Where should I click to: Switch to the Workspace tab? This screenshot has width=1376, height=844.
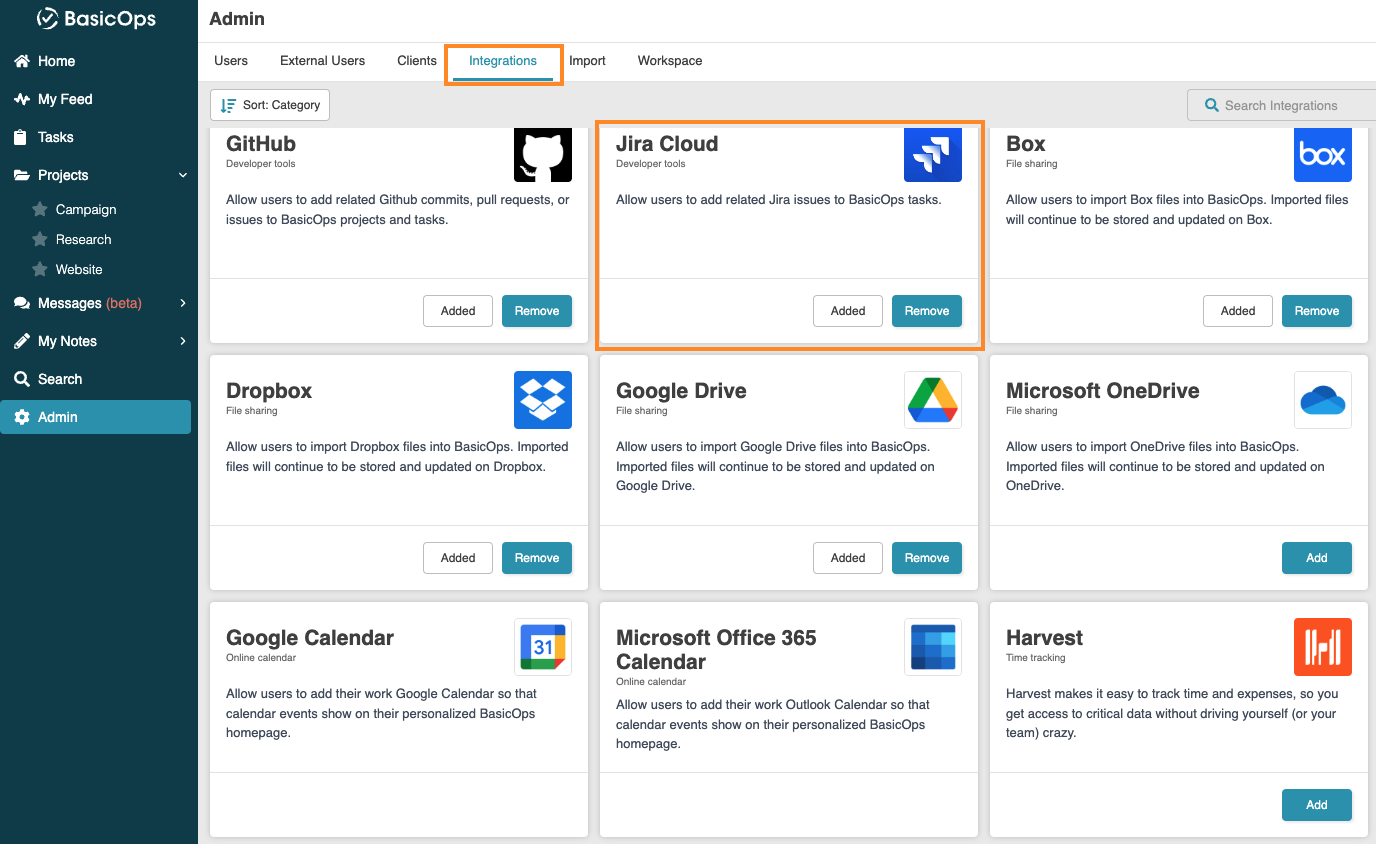670,61
